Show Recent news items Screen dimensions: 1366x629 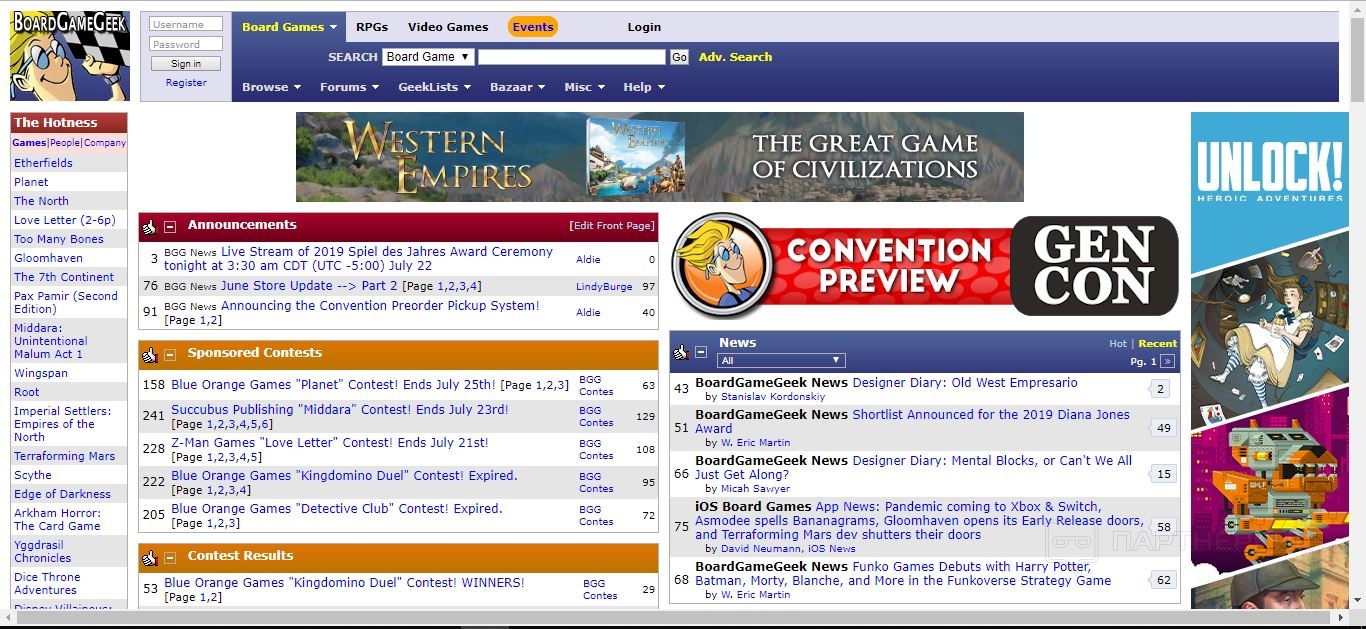coord(1158,343)
